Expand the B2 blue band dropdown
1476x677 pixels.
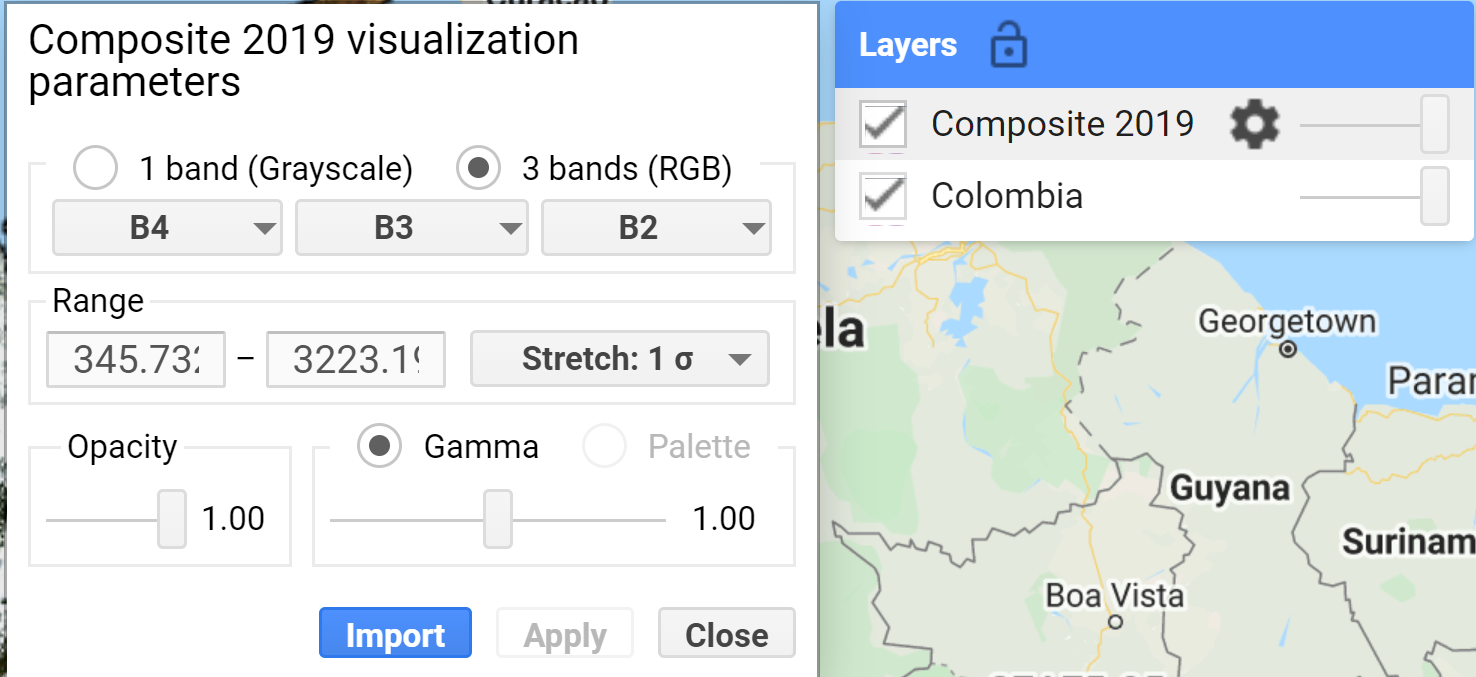656,228
